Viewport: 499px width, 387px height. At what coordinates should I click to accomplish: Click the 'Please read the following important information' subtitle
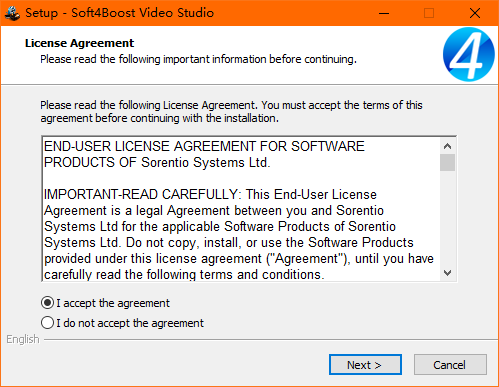(x=198, y=59)
